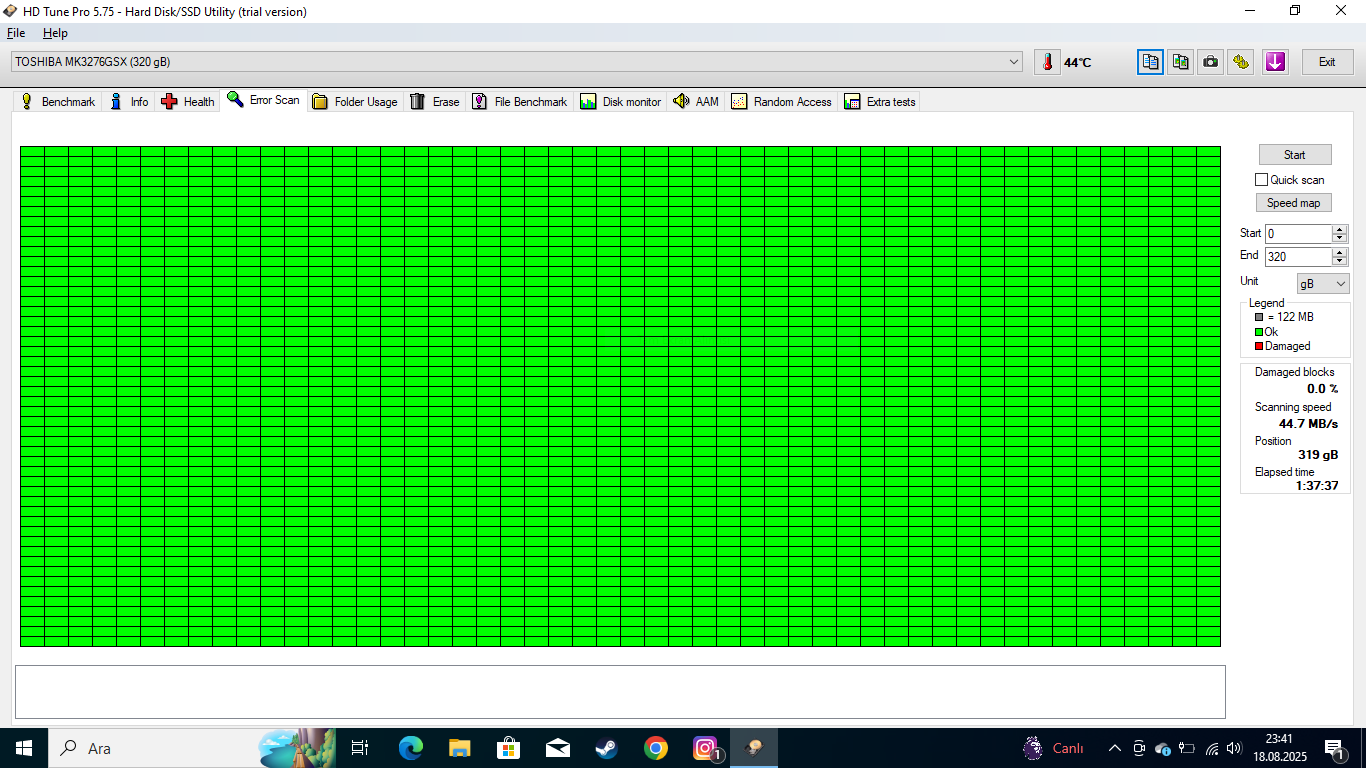Open the Random Access tab
The image size is (1366, 768).
[x=781, y=102]
